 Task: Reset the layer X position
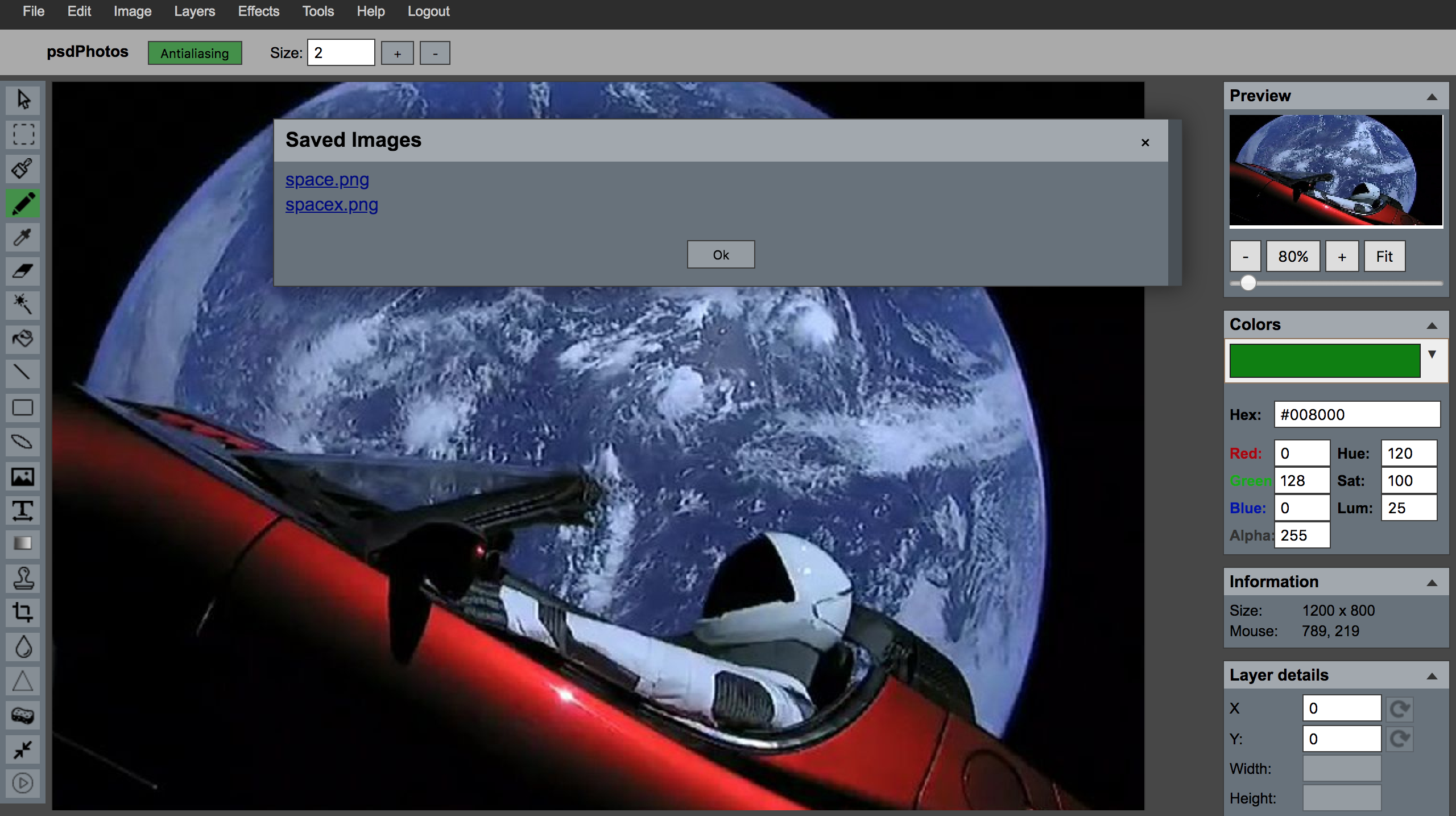tap(1399, 708)
